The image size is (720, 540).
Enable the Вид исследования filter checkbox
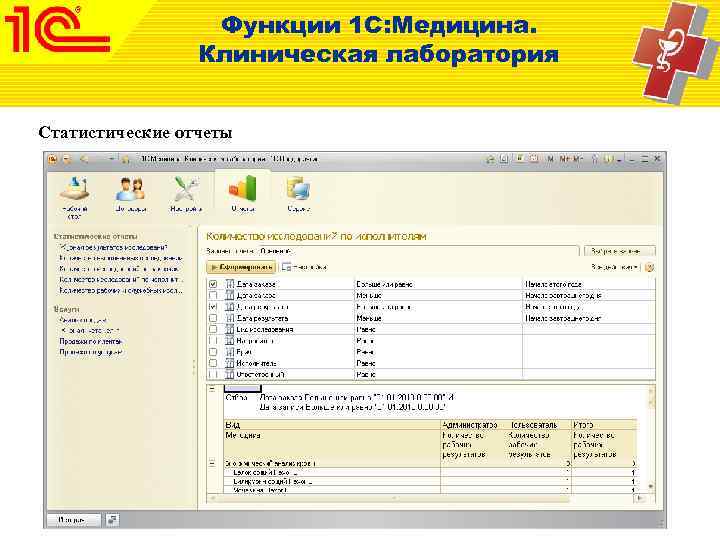point(213,329)
